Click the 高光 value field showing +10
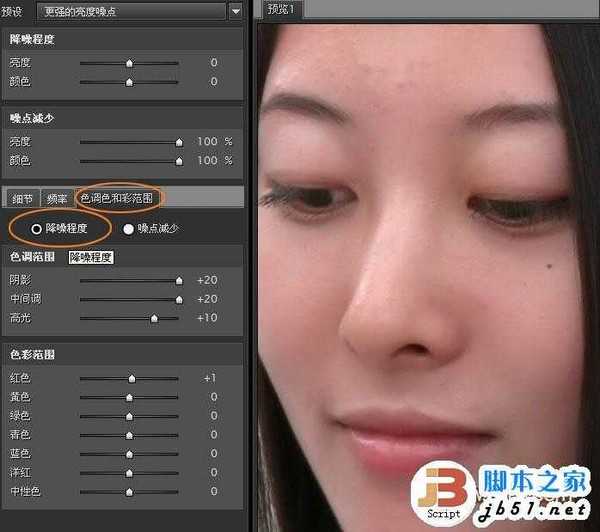 207,318
